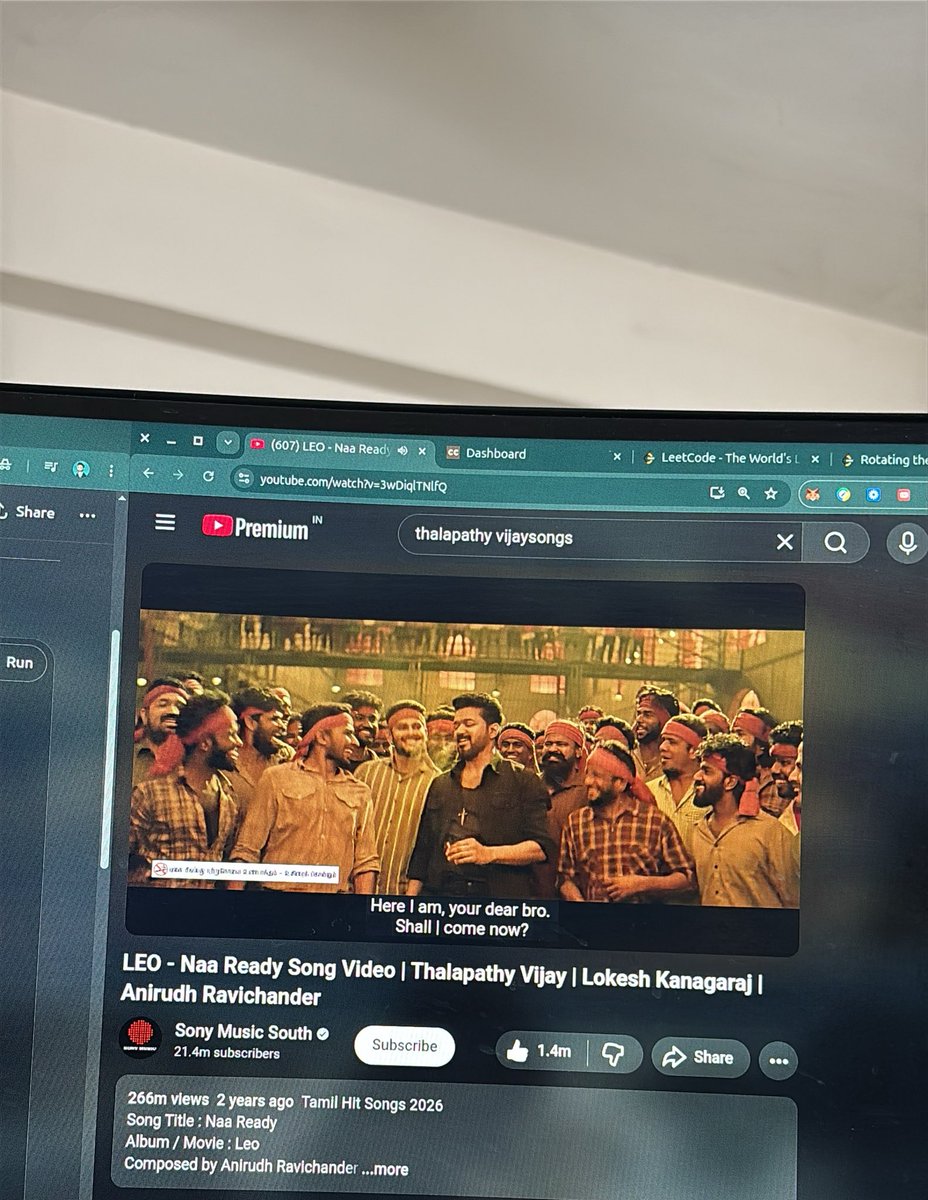Open site info icon in address bar
Image resolution: width=928 pixels, height=1200 pixels.
(x=244, y=479)
